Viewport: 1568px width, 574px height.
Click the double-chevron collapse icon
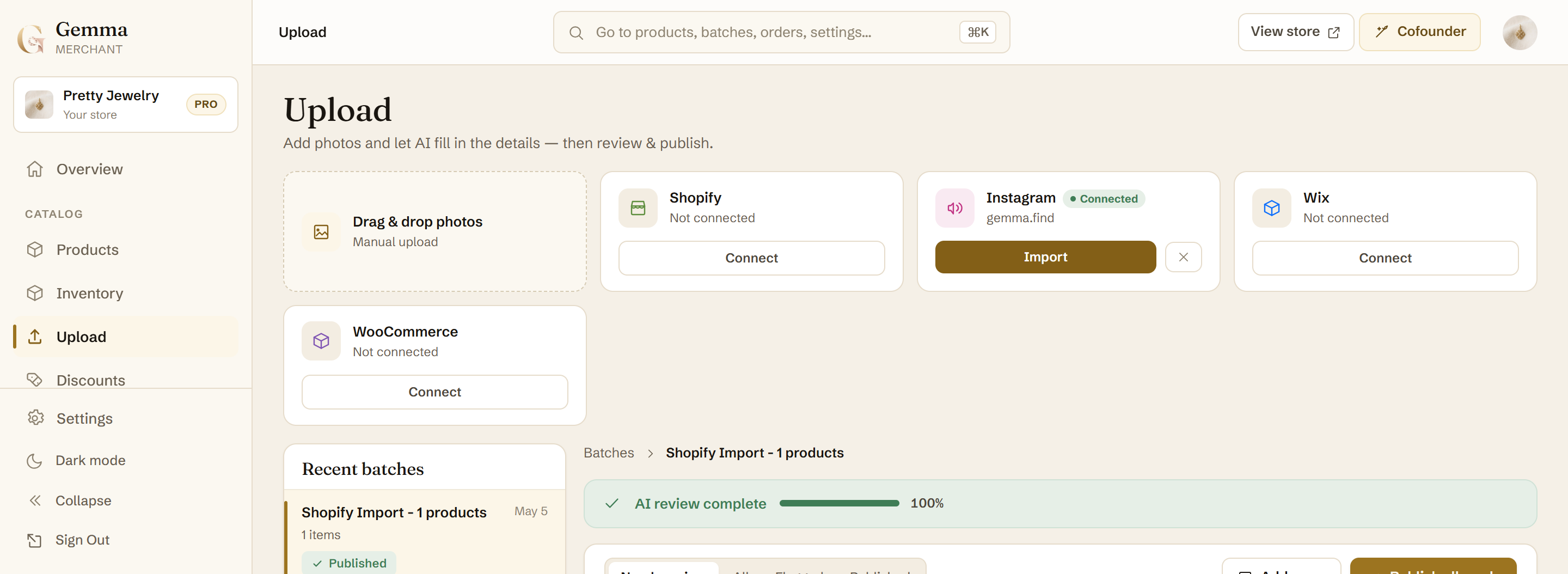35,500
